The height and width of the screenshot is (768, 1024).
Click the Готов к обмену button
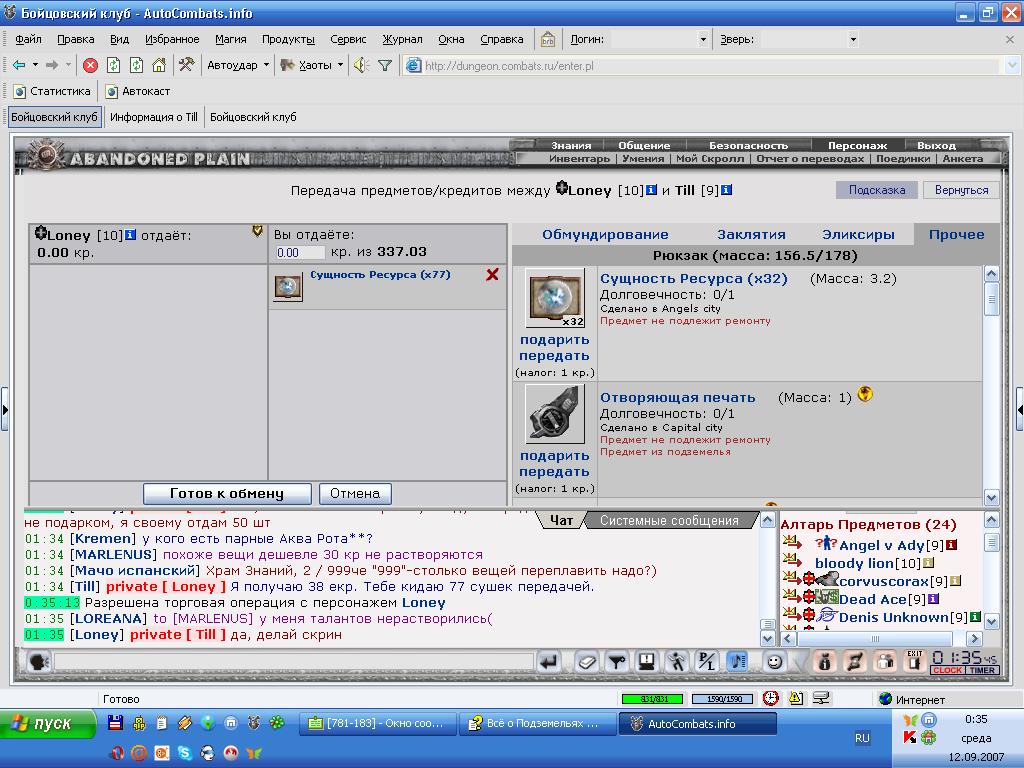[x=227, y=494]
